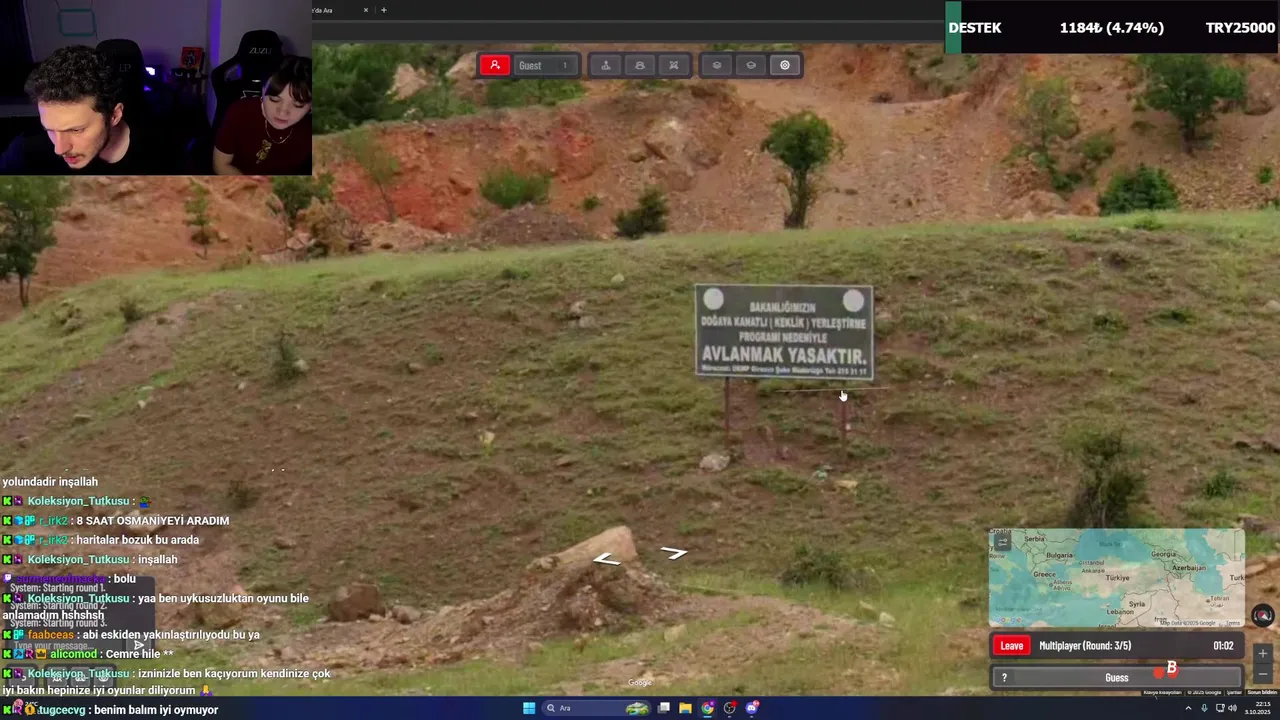The image size is (1280, 720).
Task: Click the Sorun bildirin link
Action: pyautogui.click(x=1263, y=692)
